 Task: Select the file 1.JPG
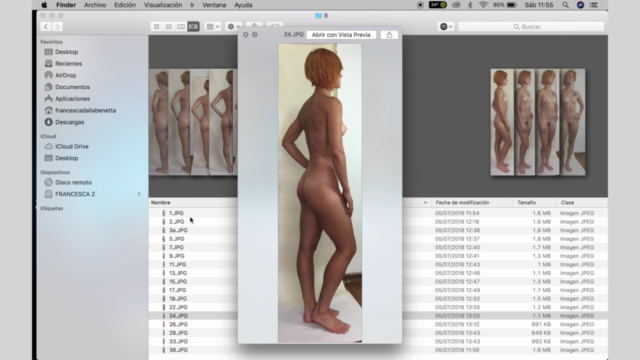(x=176, y=213)
